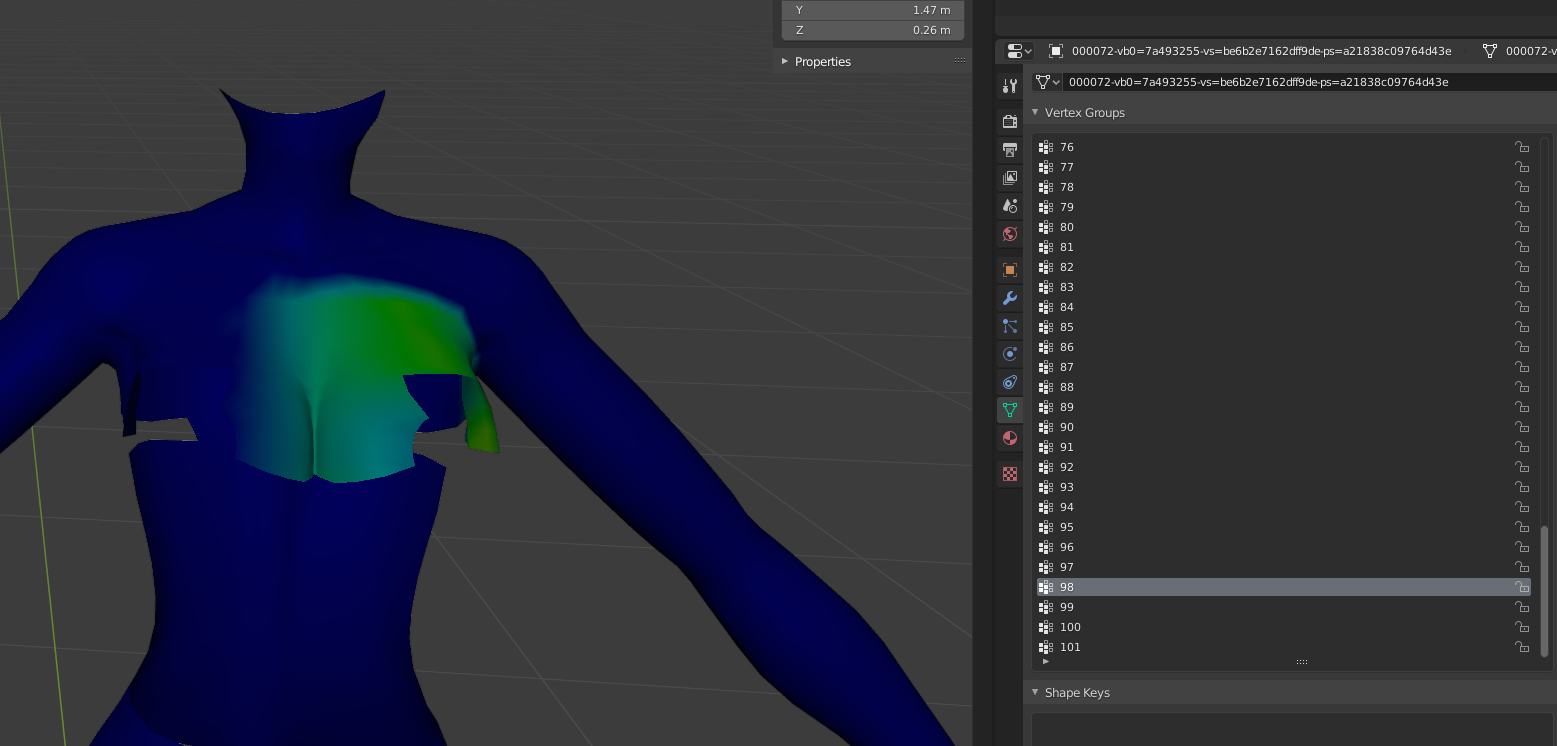Open the View Layer properties tab
The height and width of the screenshot is (746, 1557).
1010,178
